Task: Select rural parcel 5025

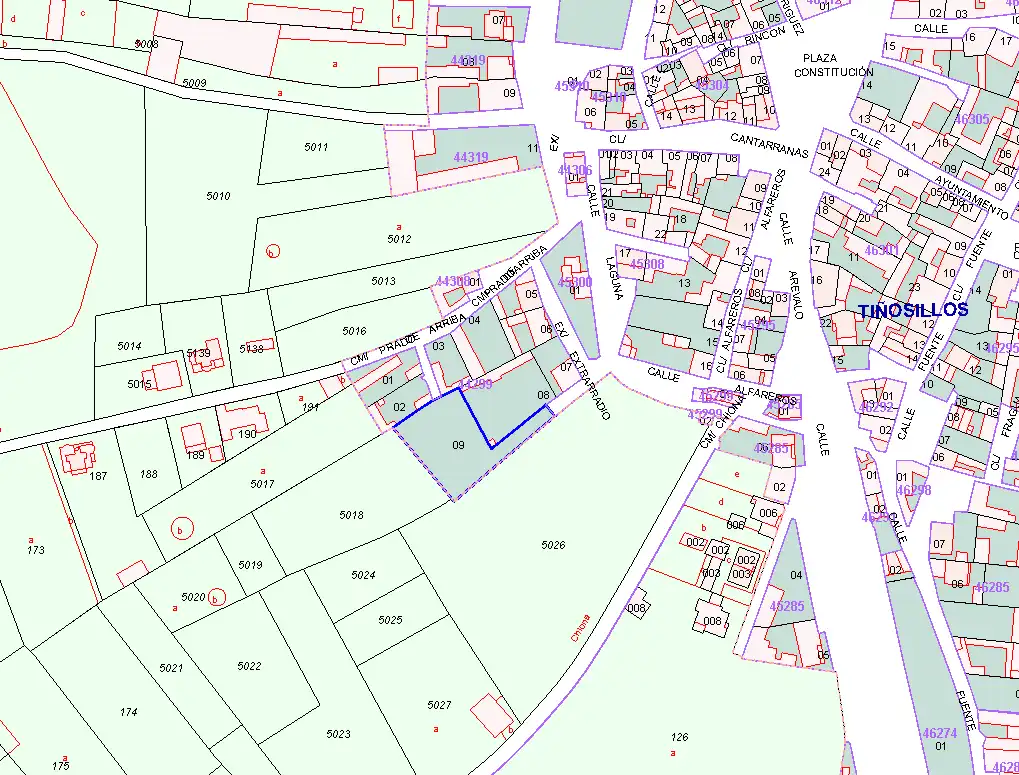Action: tap(391, 620)
